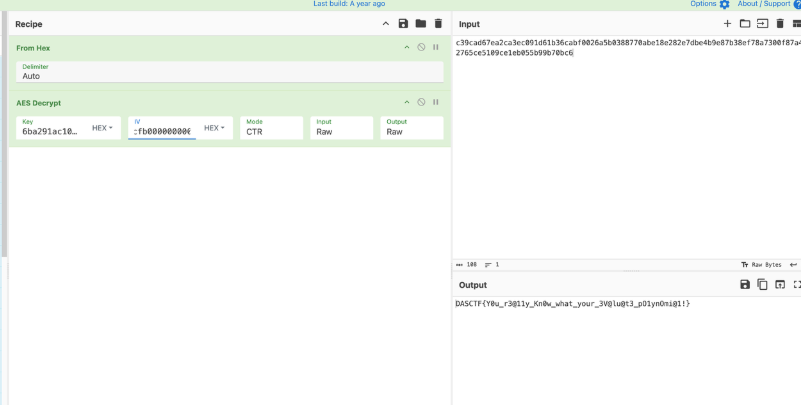Toggle breakpoint on AES Decrypt

pos(436,102)
